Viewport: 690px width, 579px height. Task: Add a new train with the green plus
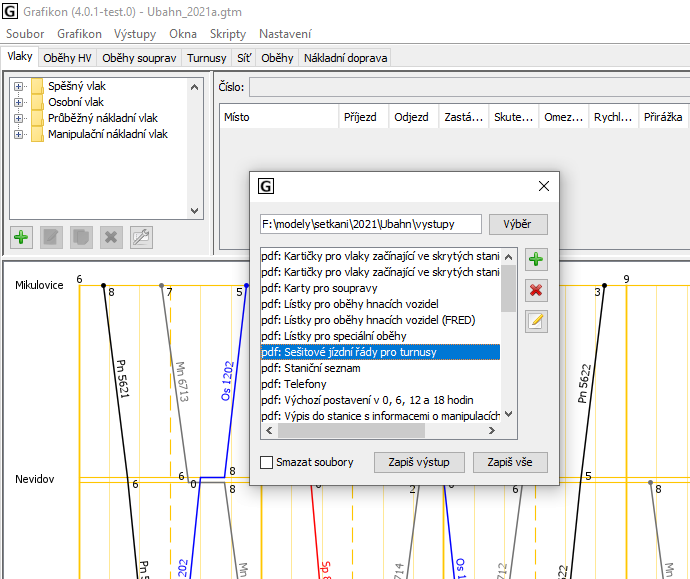click(x=21, y=237)
